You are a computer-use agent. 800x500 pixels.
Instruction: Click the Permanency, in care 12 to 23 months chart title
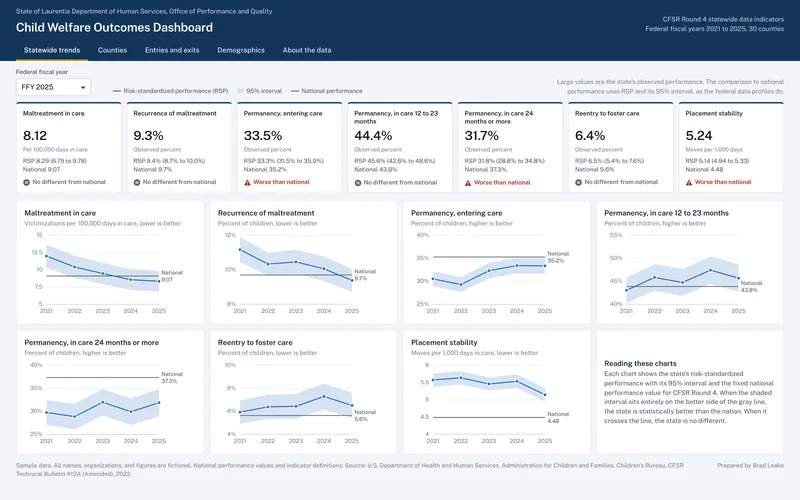coord(666,213)
